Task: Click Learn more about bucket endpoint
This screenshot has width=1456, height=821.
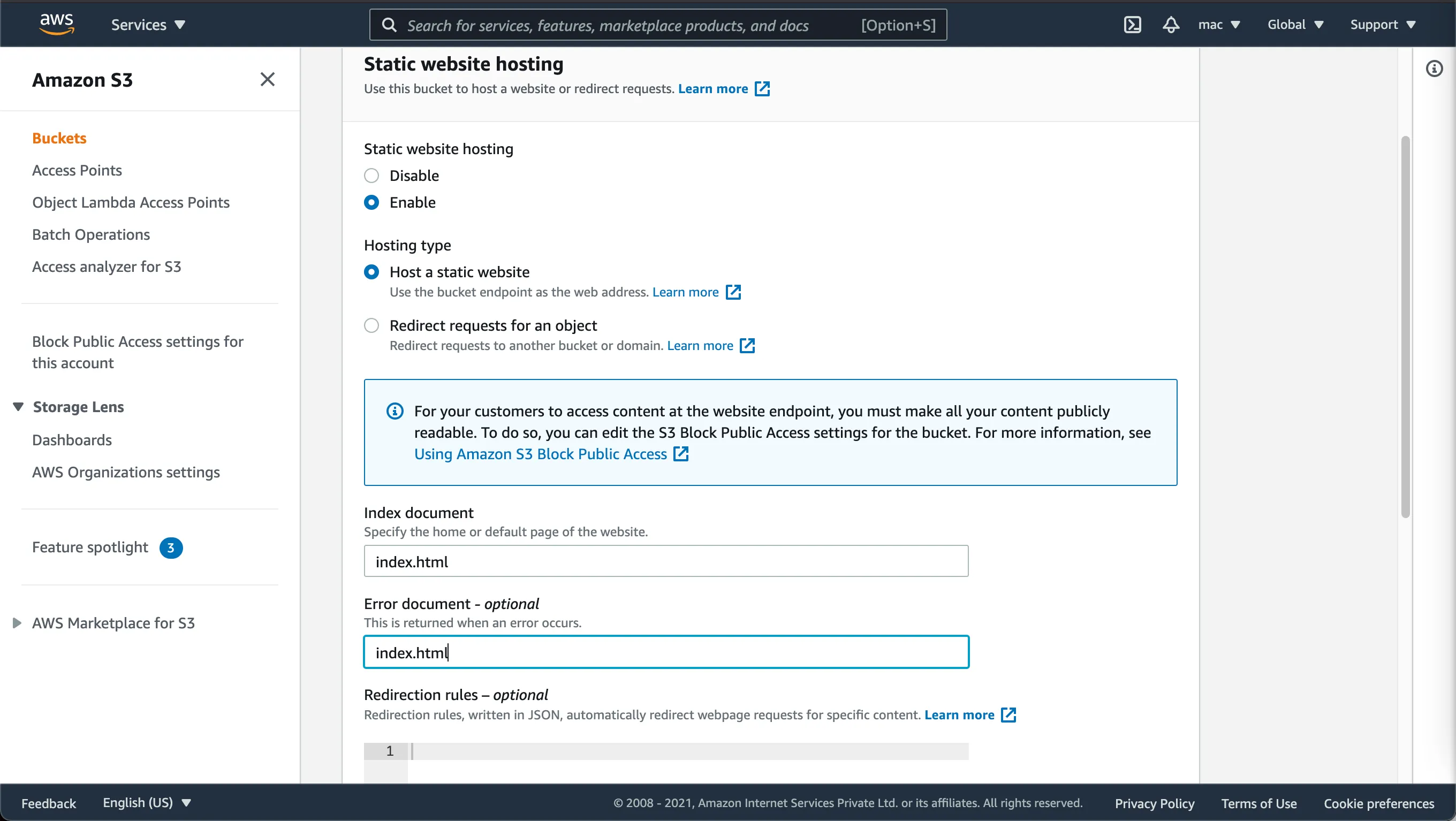Action: (x=685, y=292)
